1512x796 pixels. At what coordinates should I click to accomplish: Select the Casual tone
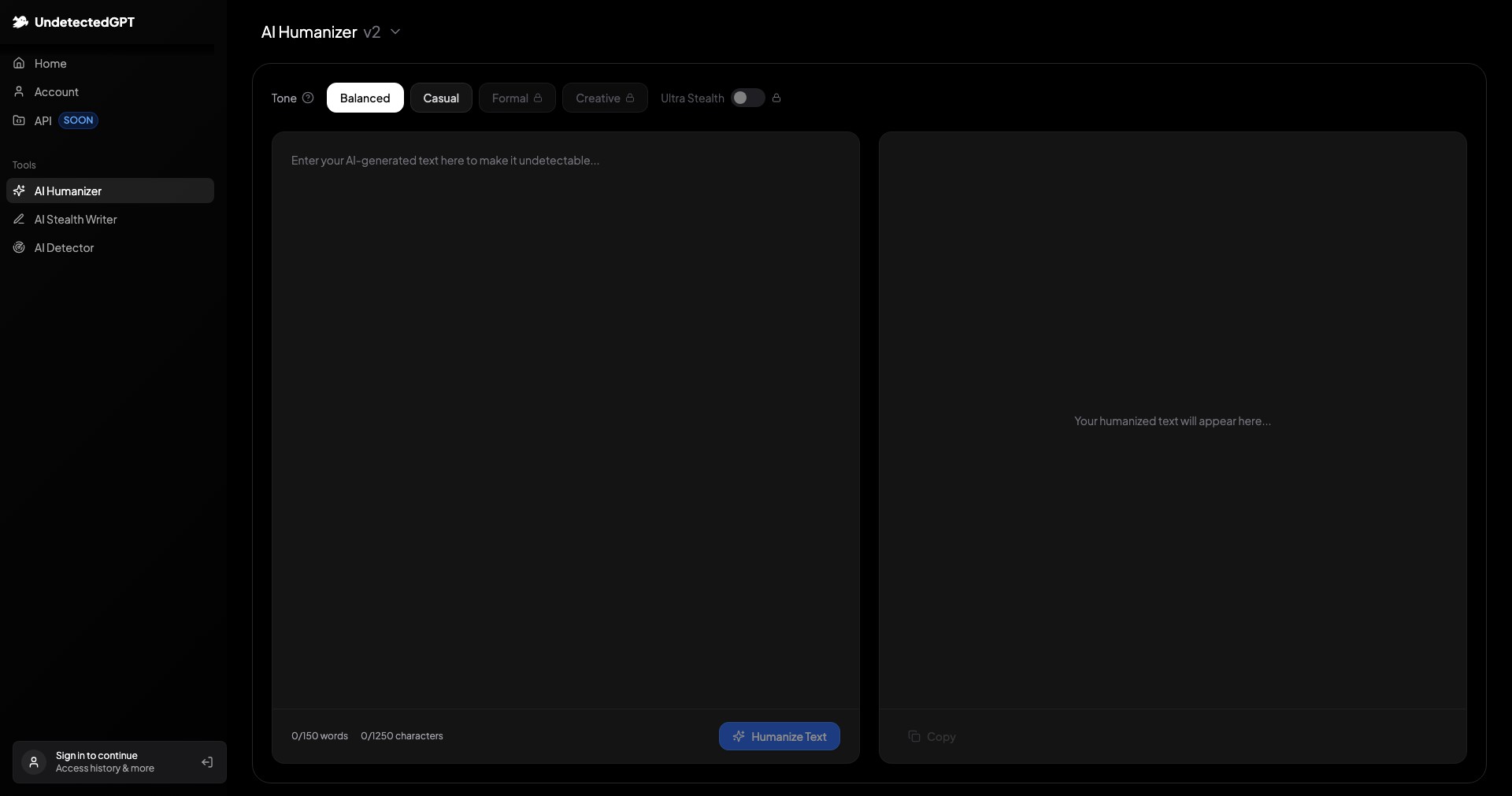[441, 98]
